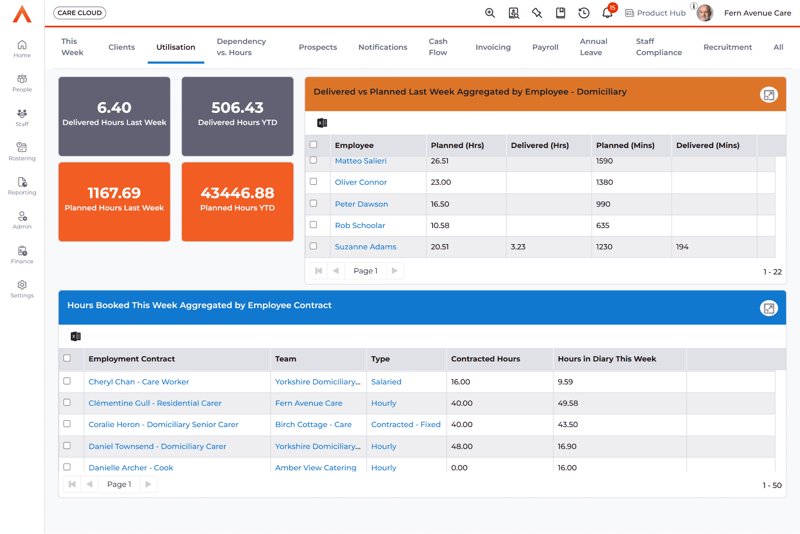Expand the Hours Booked panel fullscreen
Screen dimensions: 800x534
(x=768, y=308)
